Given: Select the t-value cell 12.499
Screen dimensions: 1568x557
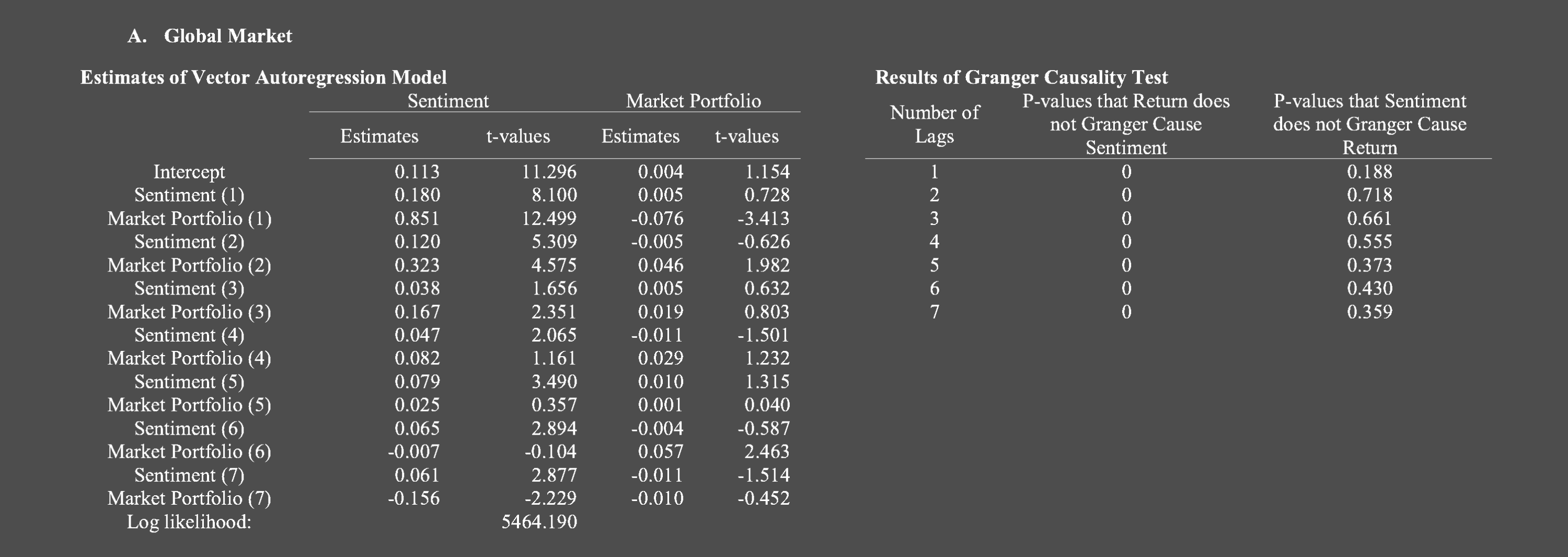Looking at the screenshot, I should coord(548,218).
